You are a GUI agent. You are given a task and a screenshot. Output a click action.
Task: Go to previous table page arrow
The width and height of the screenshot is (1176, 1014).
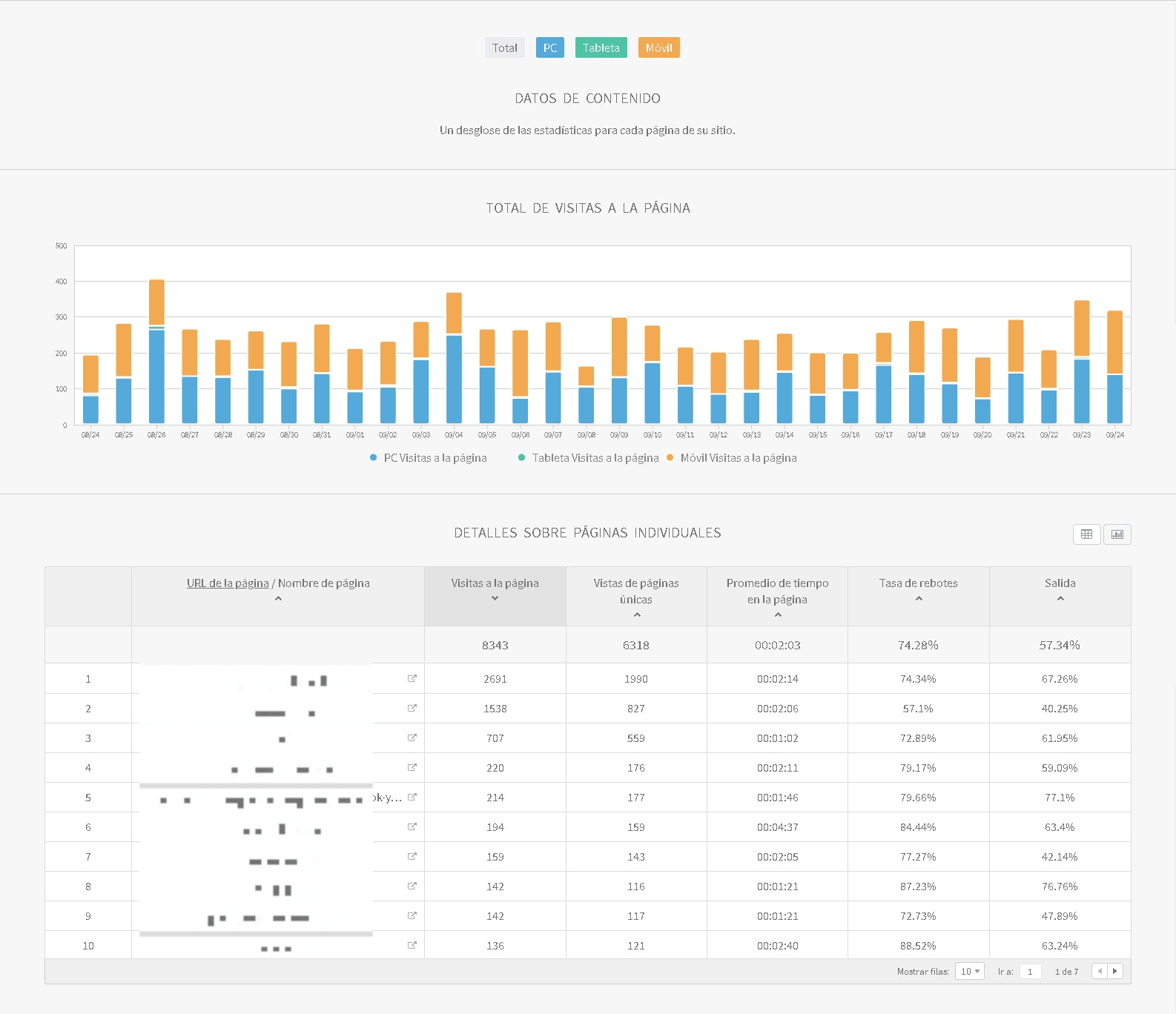point(1100,971)
